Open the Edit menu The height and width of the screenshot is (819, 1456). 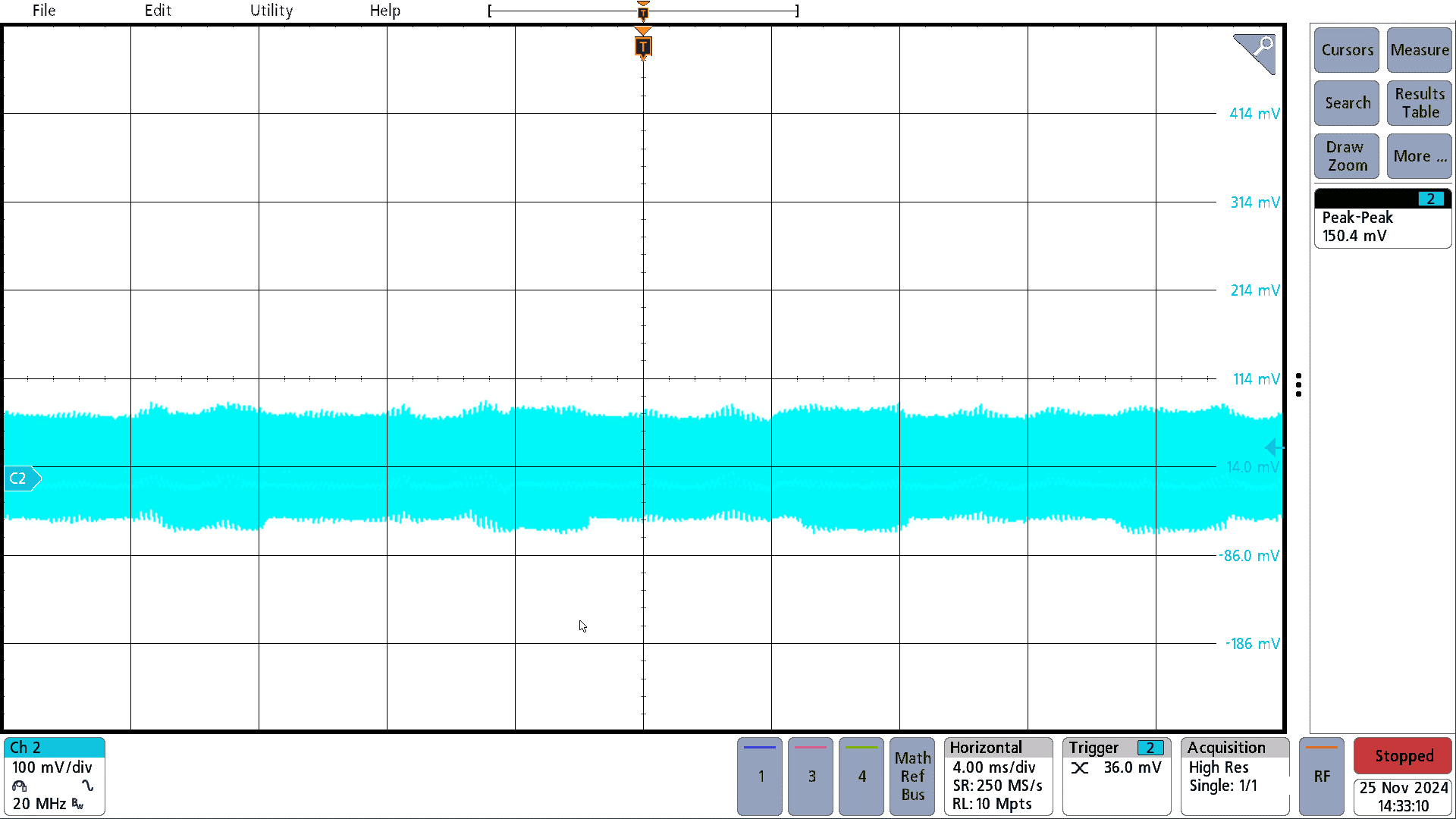click(158, 11)
